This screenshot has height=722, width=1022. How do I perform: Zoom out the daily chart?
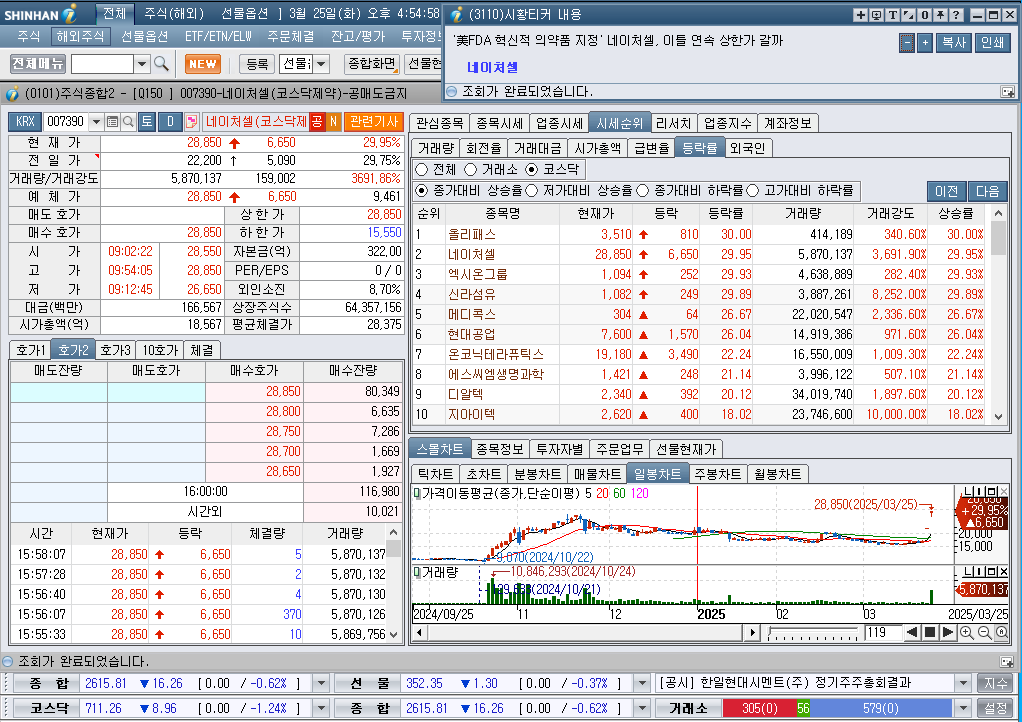coord(984,633)
